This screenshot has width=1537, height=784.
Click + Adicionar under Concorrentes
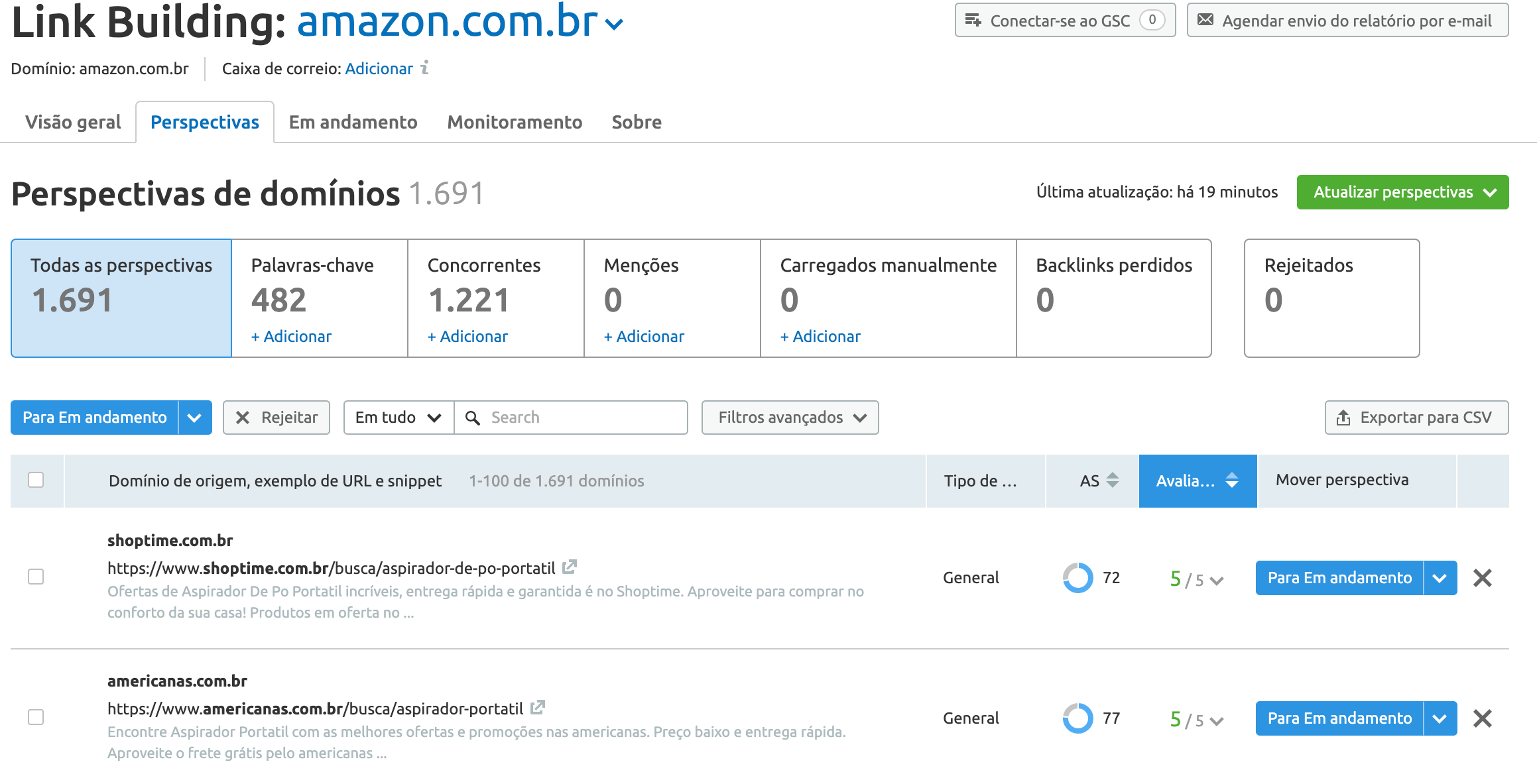click(467, 337)
